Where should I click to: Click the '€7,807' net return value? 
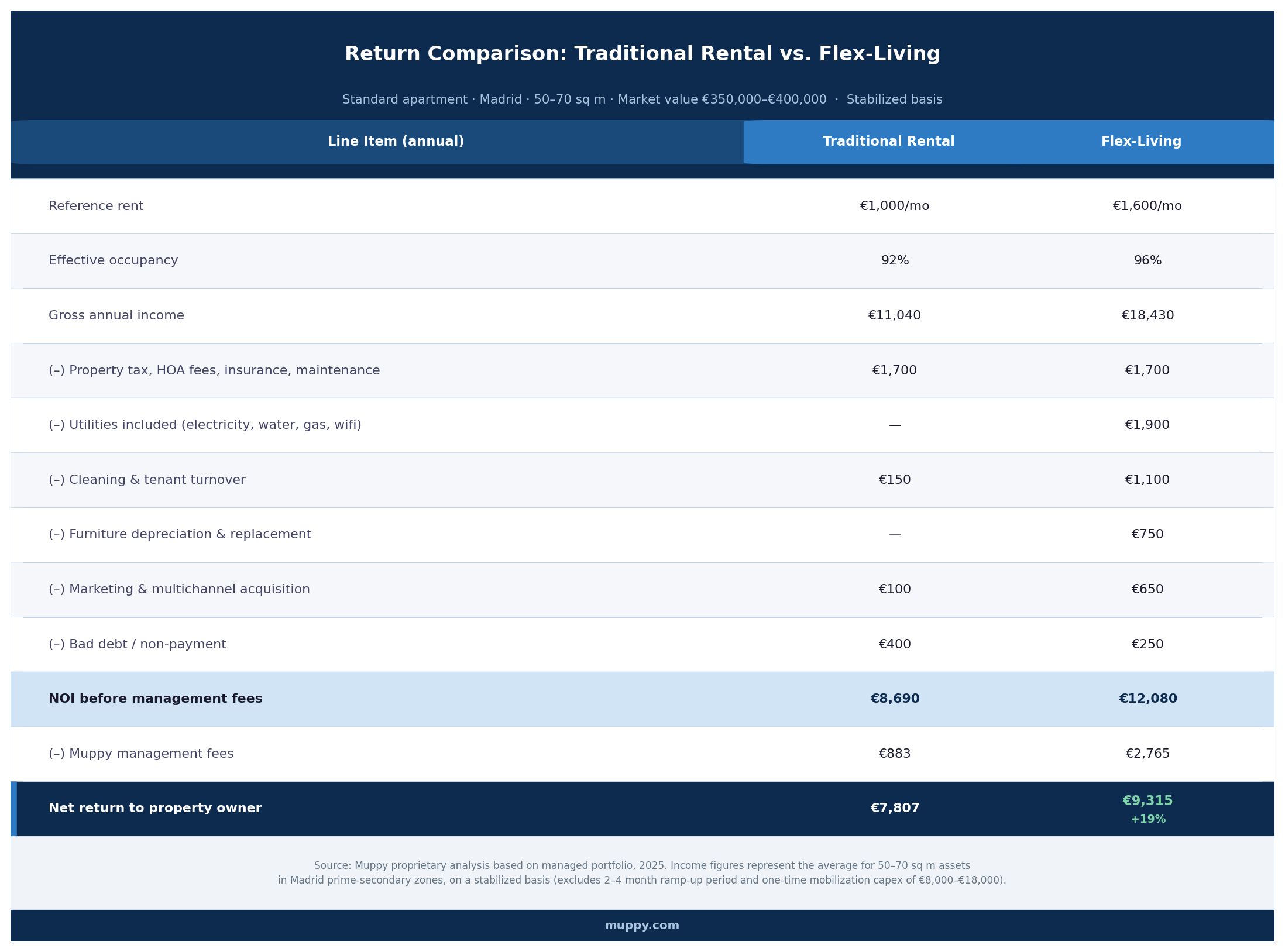point(895,809)
